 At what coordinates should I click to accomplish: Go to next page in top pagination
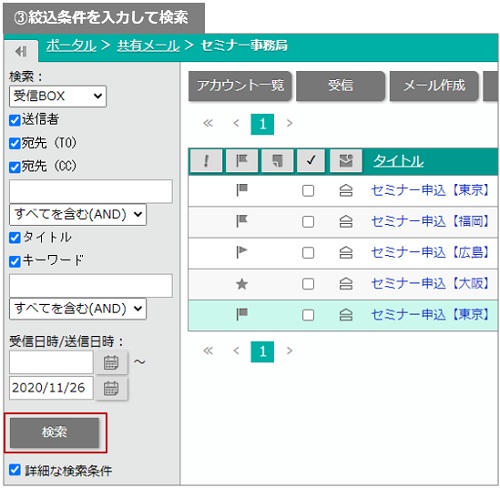pyautogui.click(x=289, y=123)
